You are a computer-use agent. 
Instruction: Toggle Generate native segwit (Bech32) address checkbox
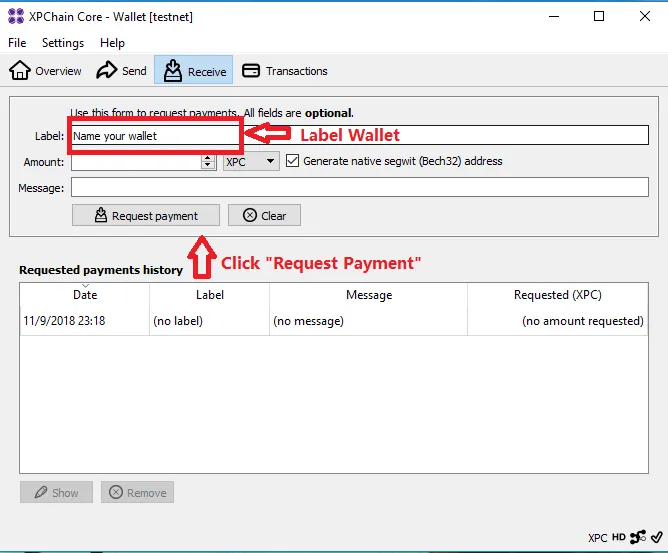click(x=292, y=161)
